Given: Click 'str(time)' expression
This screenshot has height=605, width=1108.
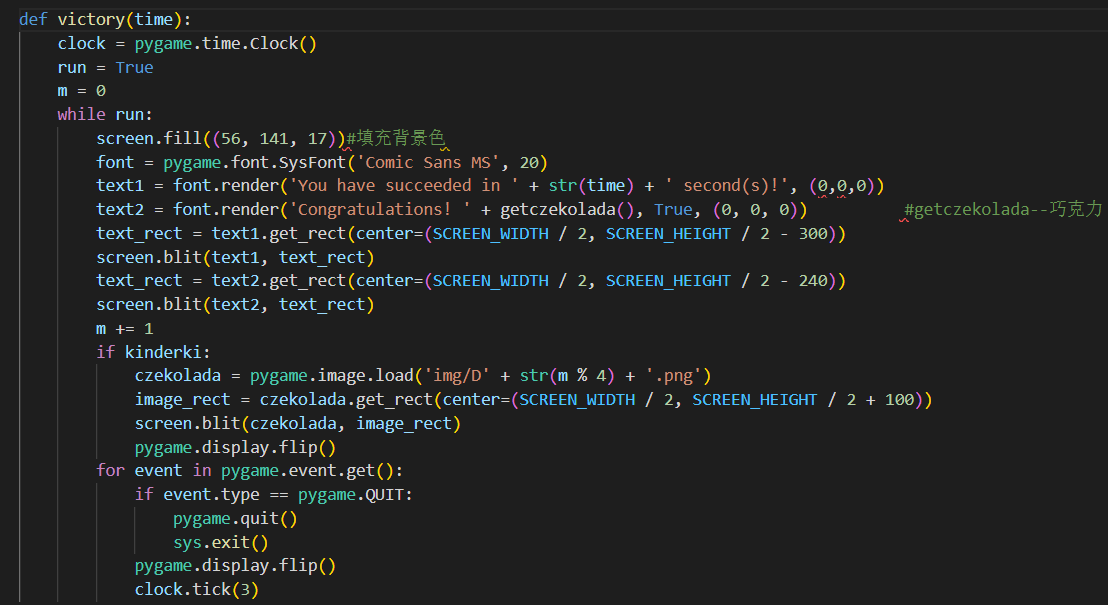Looking at the screenshot, I should 591,185.
